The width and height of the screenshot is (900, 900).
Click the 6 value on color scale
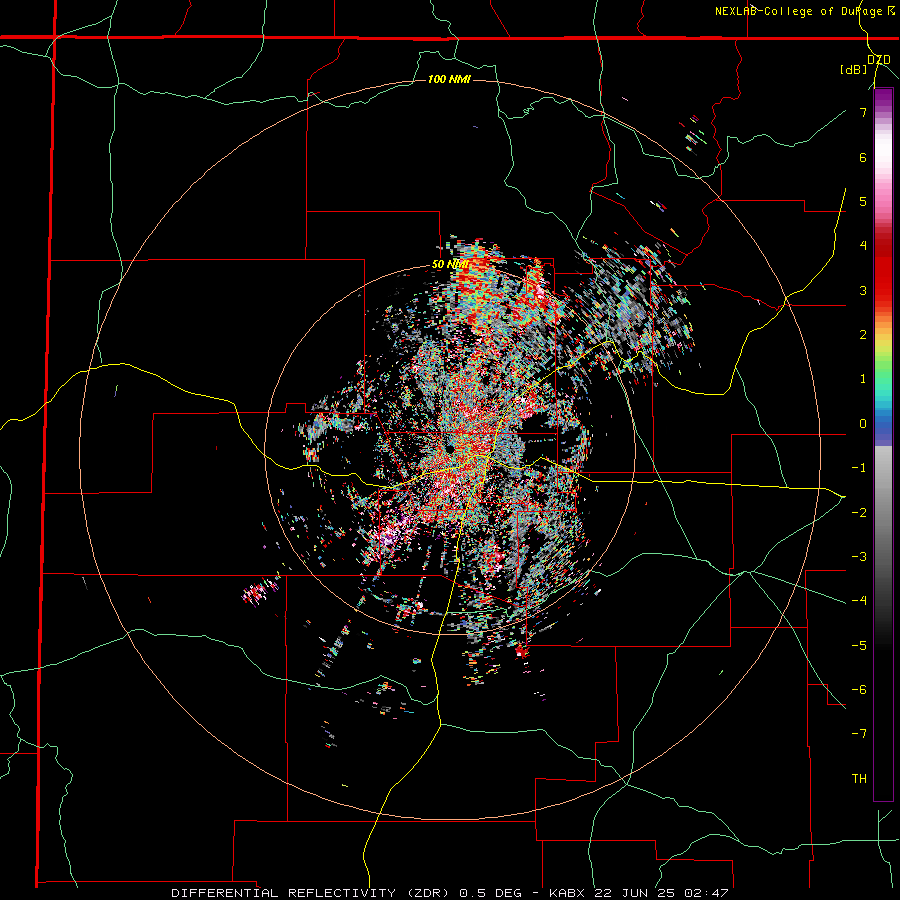coord(863,157)
